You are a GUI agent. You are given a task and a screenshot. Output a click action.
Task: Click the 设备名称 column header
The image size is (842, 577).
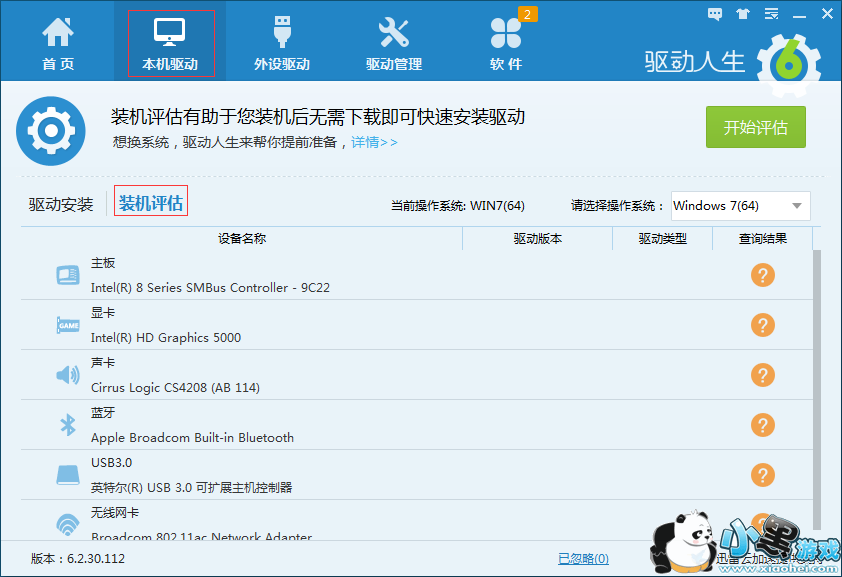242,238
